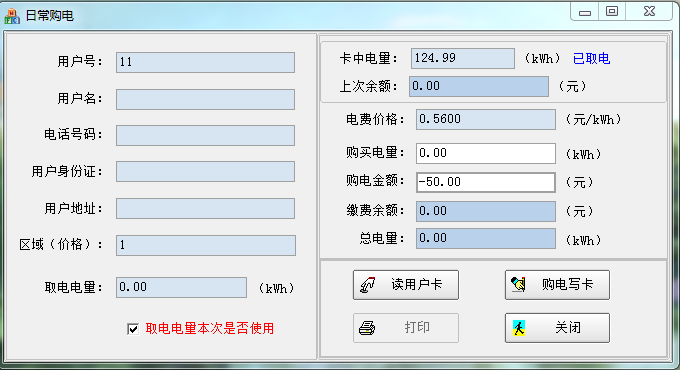Click the 购买电量 input field
Screen dimensions: 680x370
486,153
